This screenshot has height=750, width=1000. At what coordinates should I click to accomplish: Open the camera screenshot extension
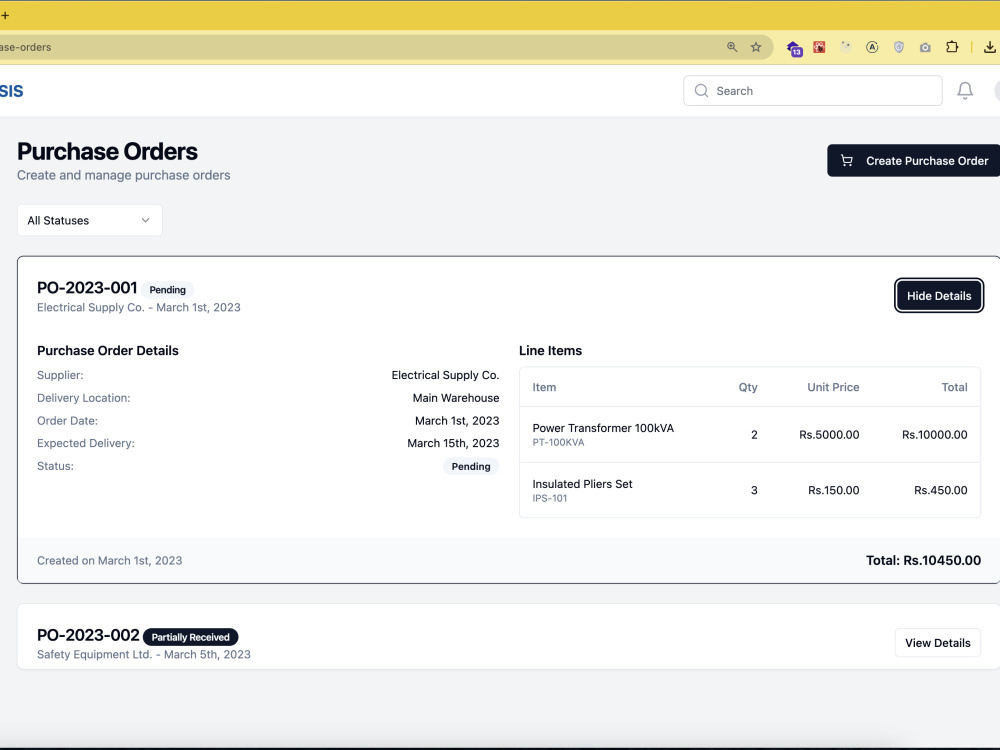click(925, 47)
